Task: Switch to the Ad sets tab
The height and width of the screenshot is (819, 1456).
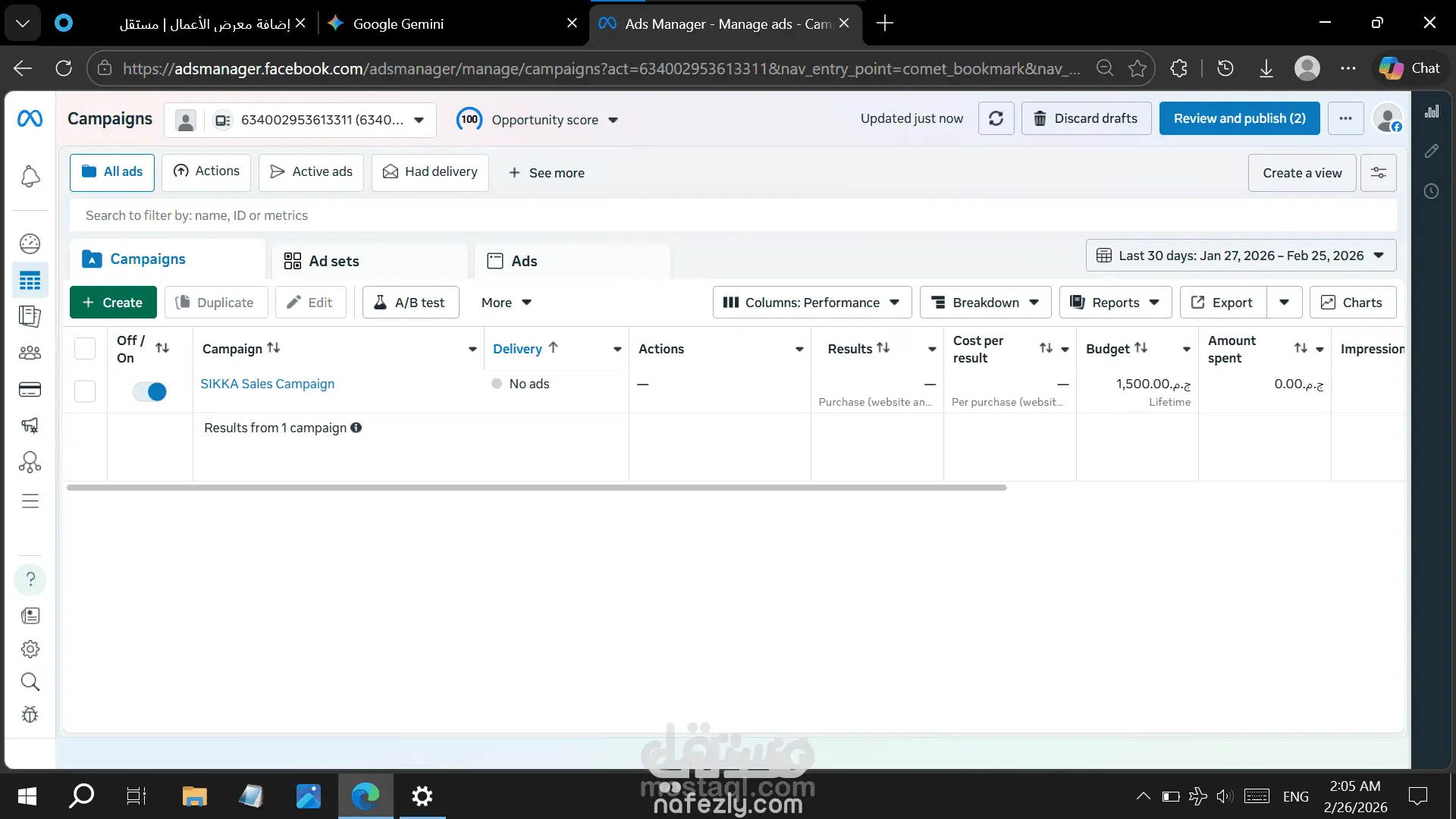Action: pos(334,261)
